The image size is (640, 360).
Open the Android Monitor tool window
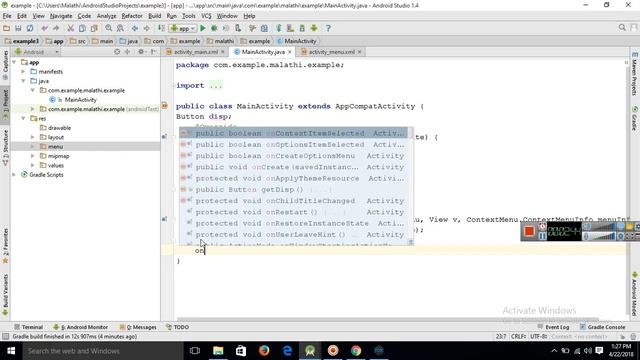coord(80,327)
